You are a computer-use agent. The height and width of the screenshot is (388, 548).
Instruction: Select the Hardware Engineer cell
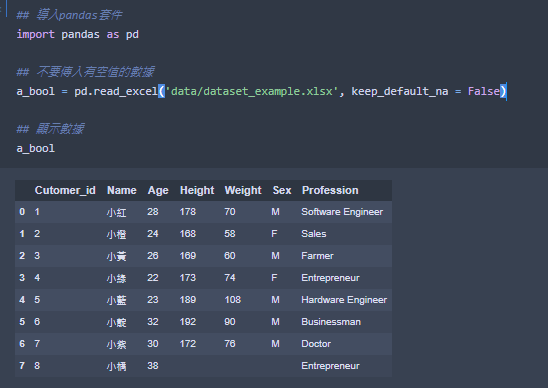344,300
